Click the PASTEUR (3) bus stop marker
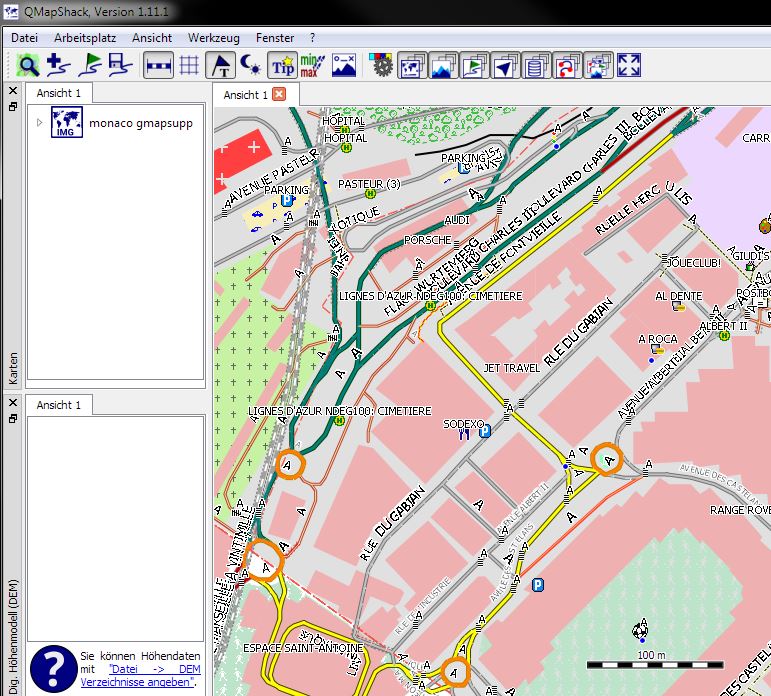The image size is (771, 696). tap(370, 194)
